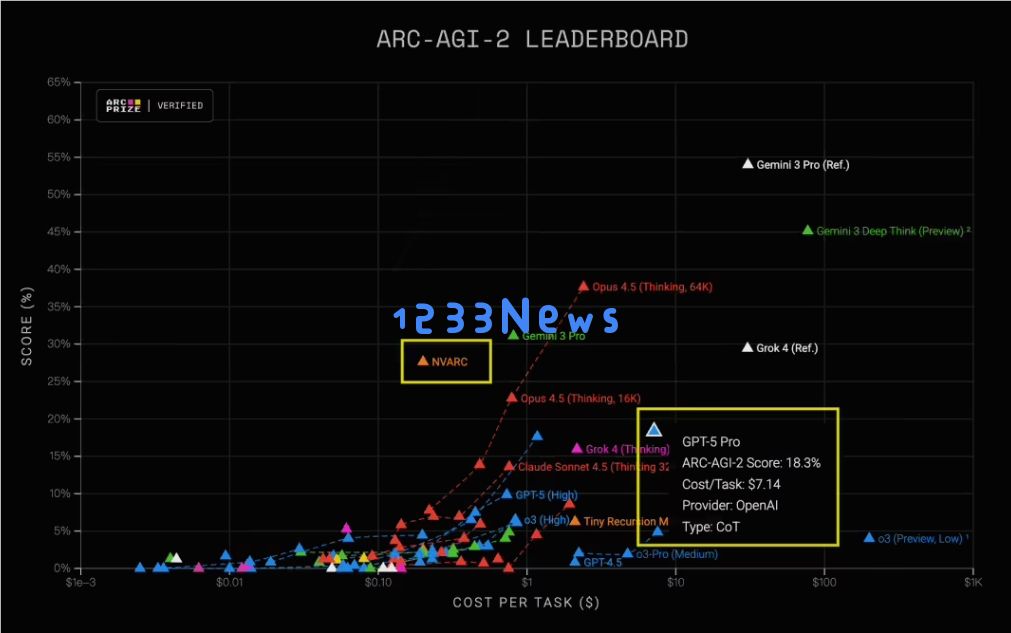Click the Claude Sonnet 4.5 red triangle marker
Screen dimensions: 1011x633
[509, 466]
